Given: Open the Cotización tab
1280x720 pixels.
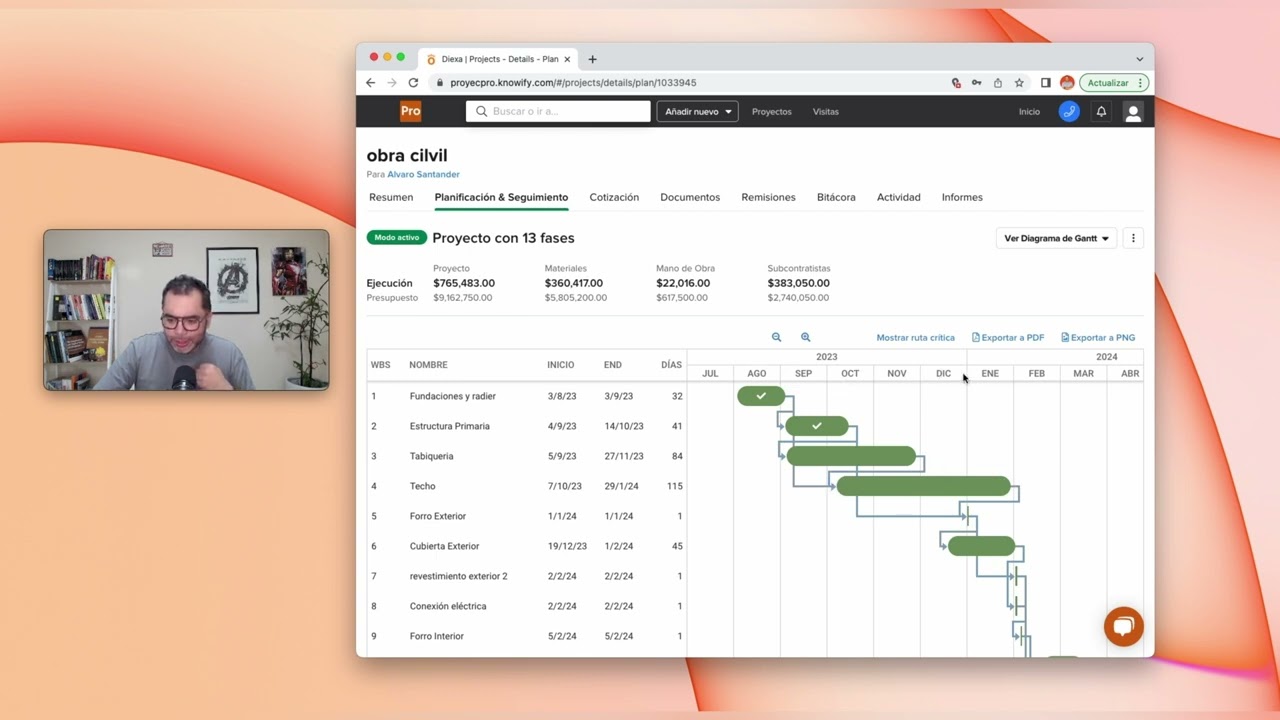Looking at the screenshot, I should tap(614, 197).
